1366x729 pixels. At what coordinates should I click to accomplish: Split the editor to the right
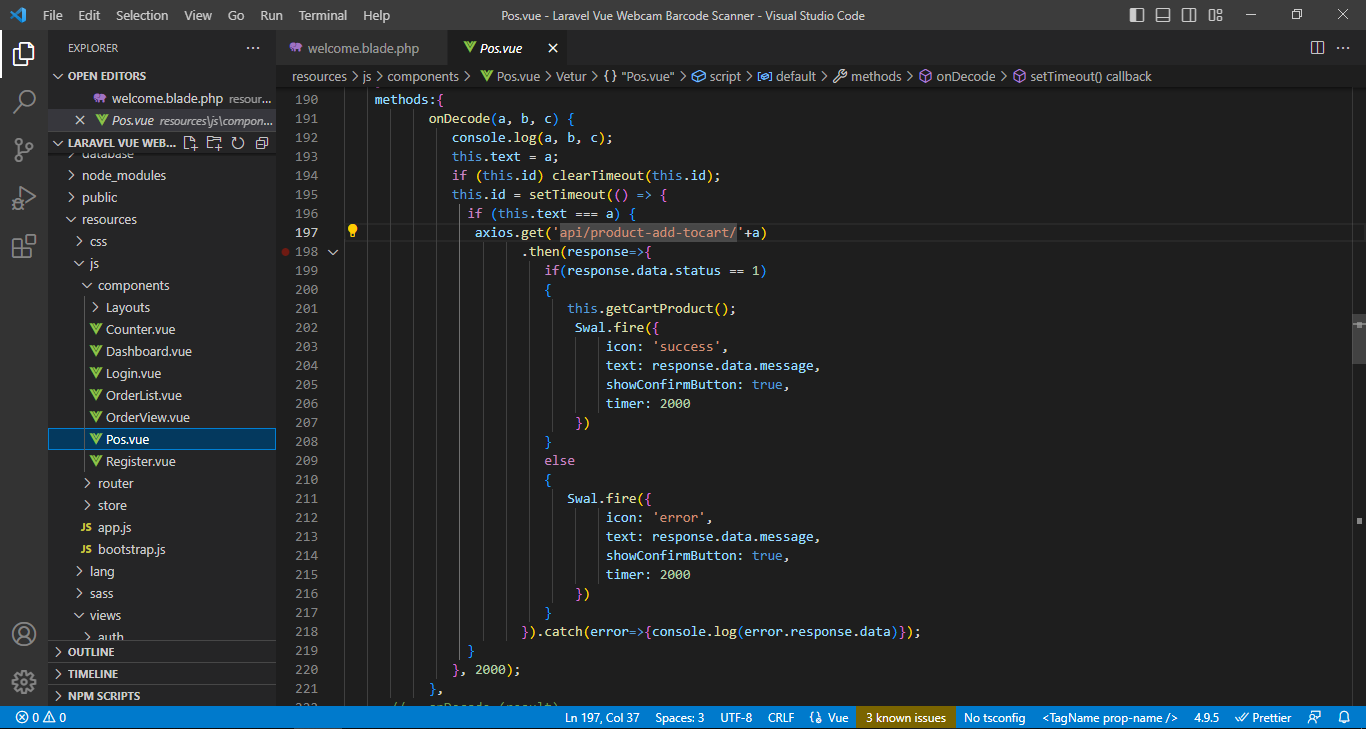point(1317,48)
